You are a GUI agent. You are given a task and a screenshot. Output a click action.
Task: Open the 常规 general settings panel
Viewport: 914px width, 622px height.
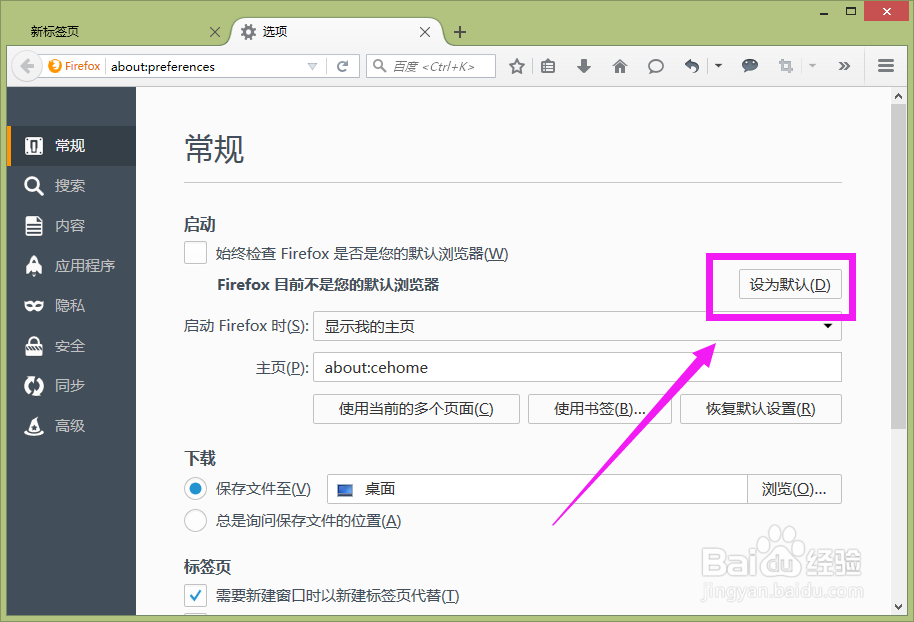point(72,146)
